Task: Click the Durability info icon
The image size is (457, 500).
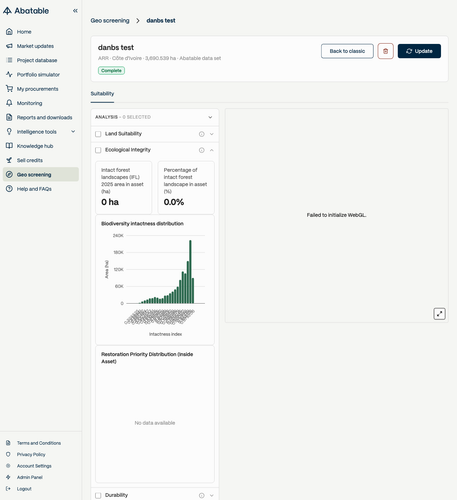Action: click(202, 496)
